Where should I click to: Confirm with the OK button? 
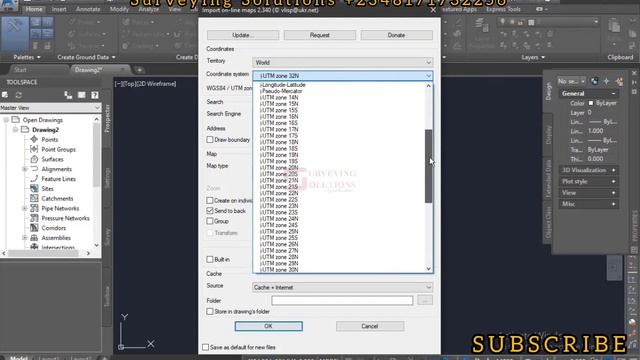pyautogui.click(x=269, y=326)
